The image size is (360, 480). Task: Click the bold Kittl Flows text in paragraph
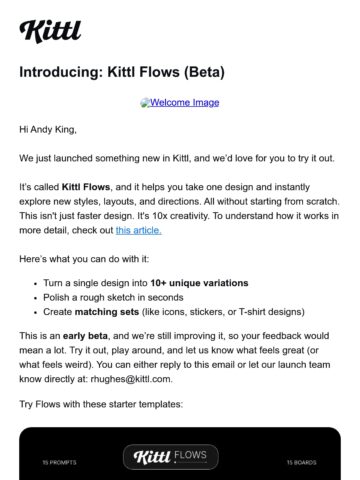click(x=86, y=187)
